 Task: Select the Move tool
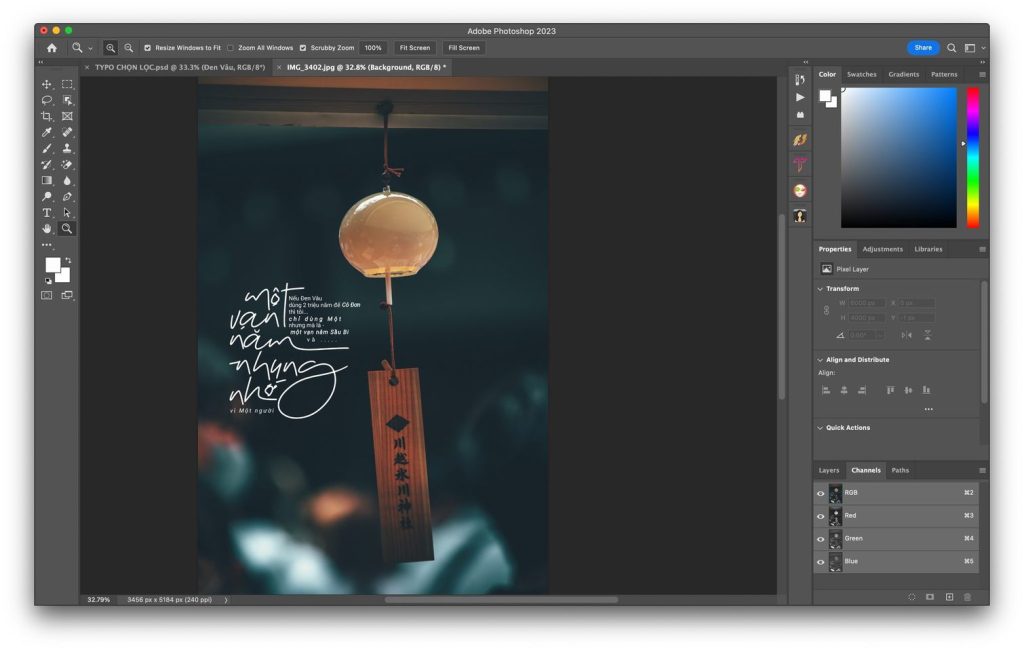(x=46, y=84)
